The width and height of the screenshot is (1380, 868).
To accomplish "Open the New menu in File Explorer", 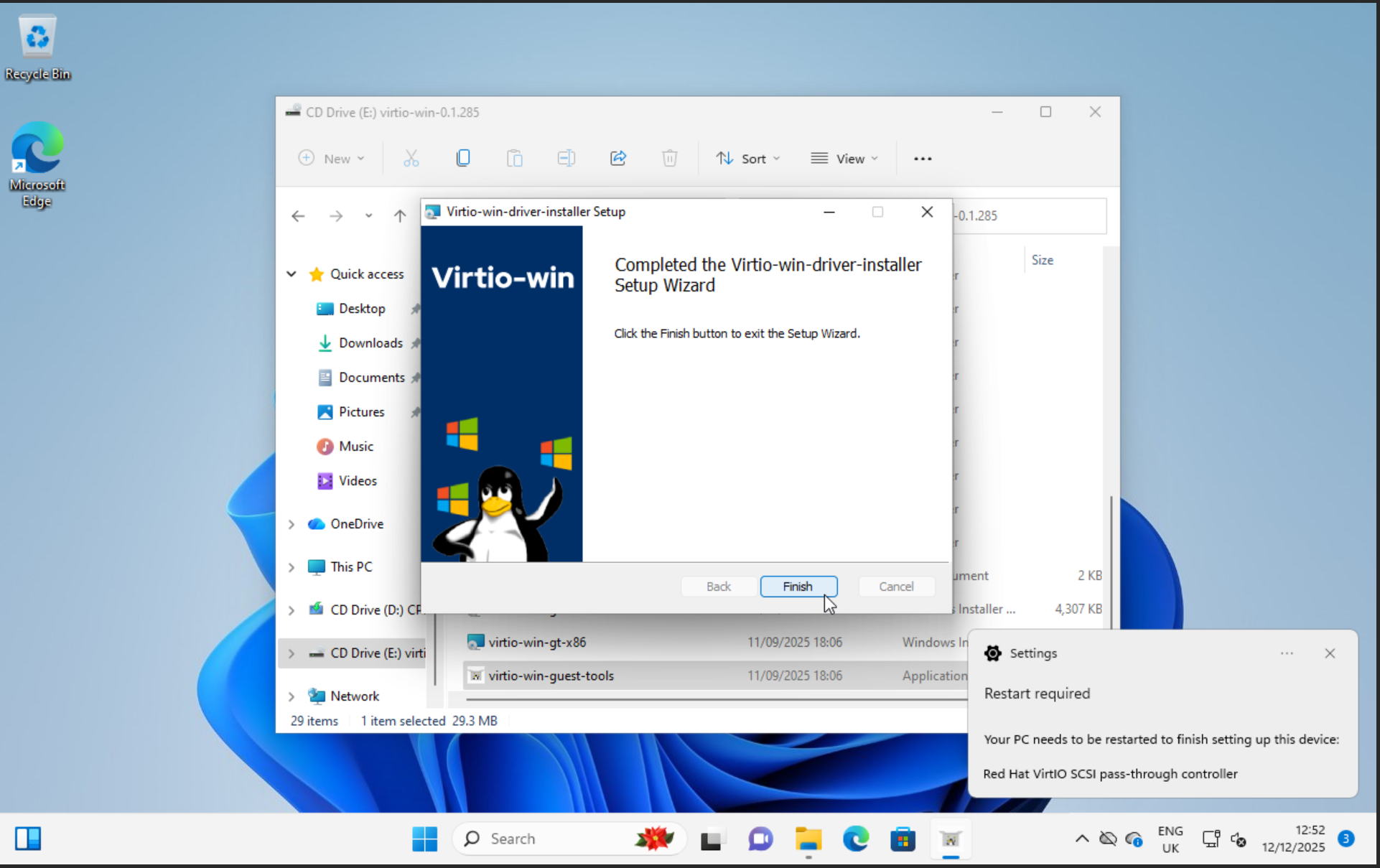I will tap(332, 159).
